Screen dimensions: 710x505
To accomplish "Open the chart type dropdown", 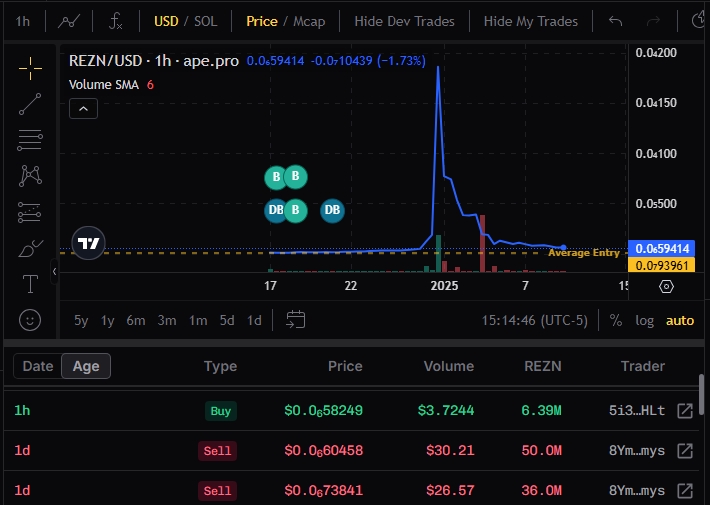I will coord(69,21).
